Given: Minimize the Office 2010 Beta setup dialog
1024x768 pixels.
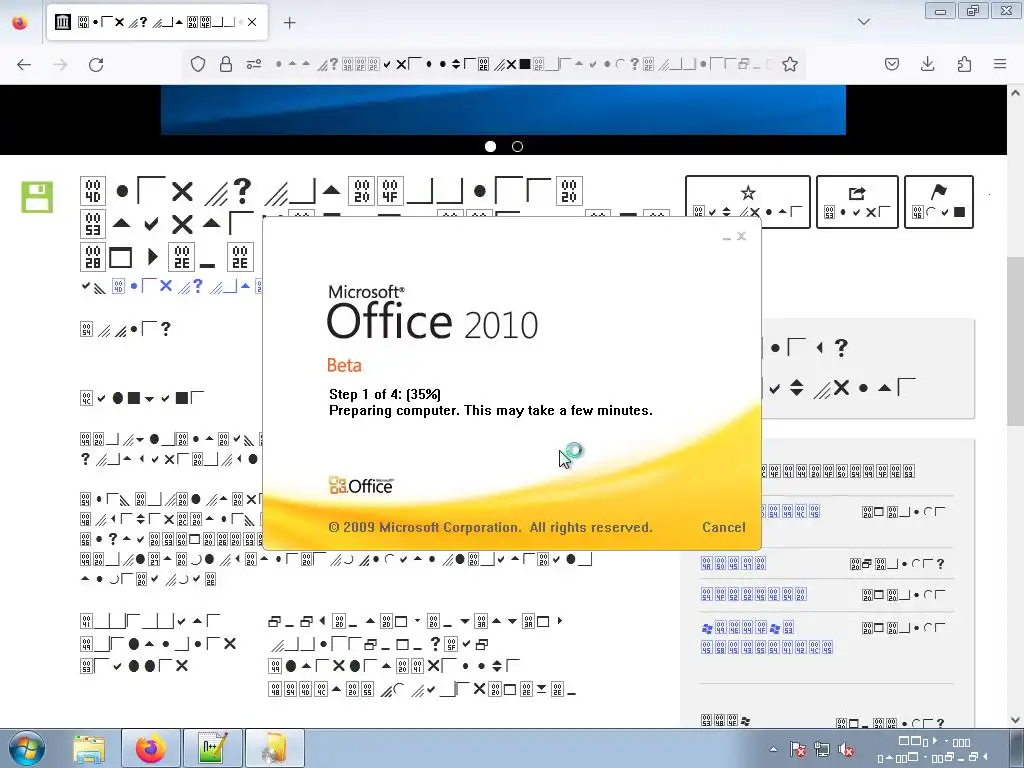Looking at the screenshot, I should (x=727, y=237).
